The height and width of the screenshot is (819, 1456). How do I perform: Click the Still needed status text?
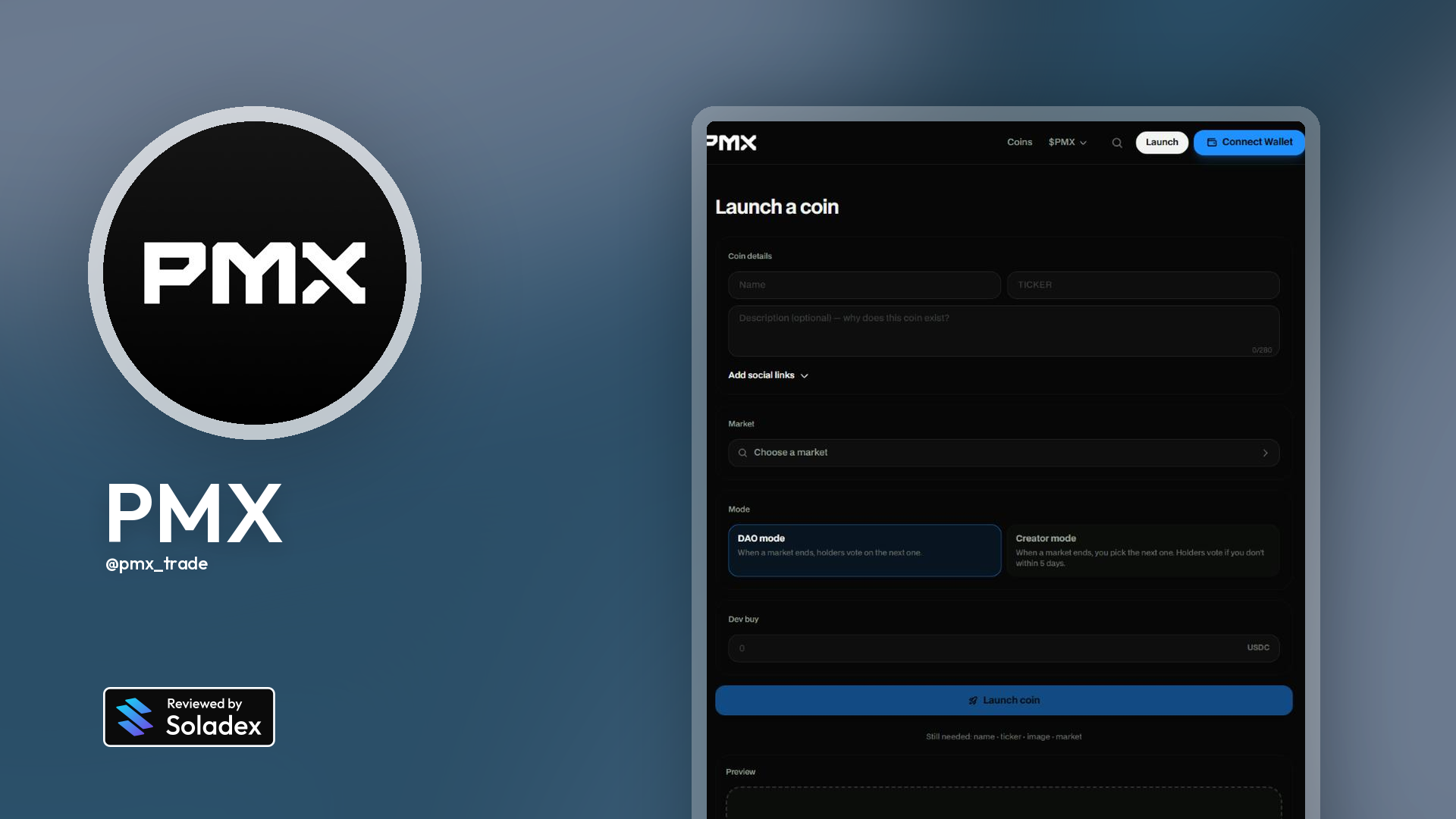1004,737
